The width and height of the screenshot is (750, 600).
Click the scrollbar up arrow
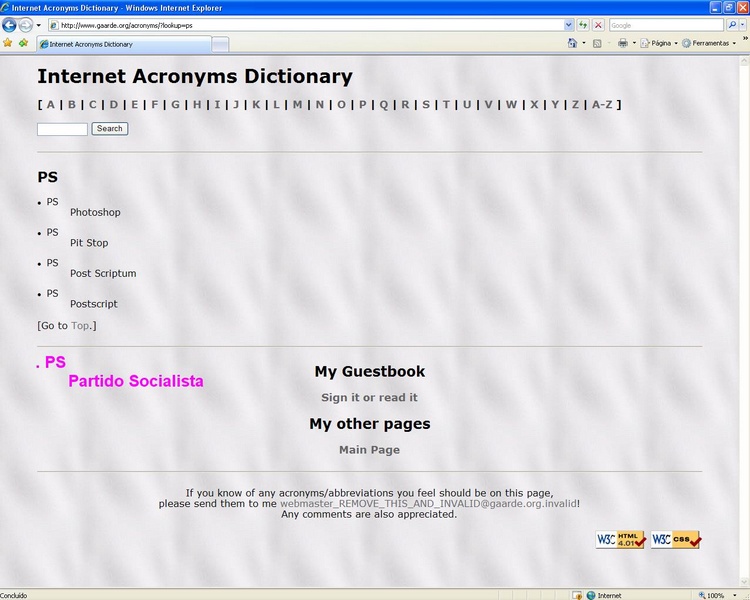(x=744, y=61)
